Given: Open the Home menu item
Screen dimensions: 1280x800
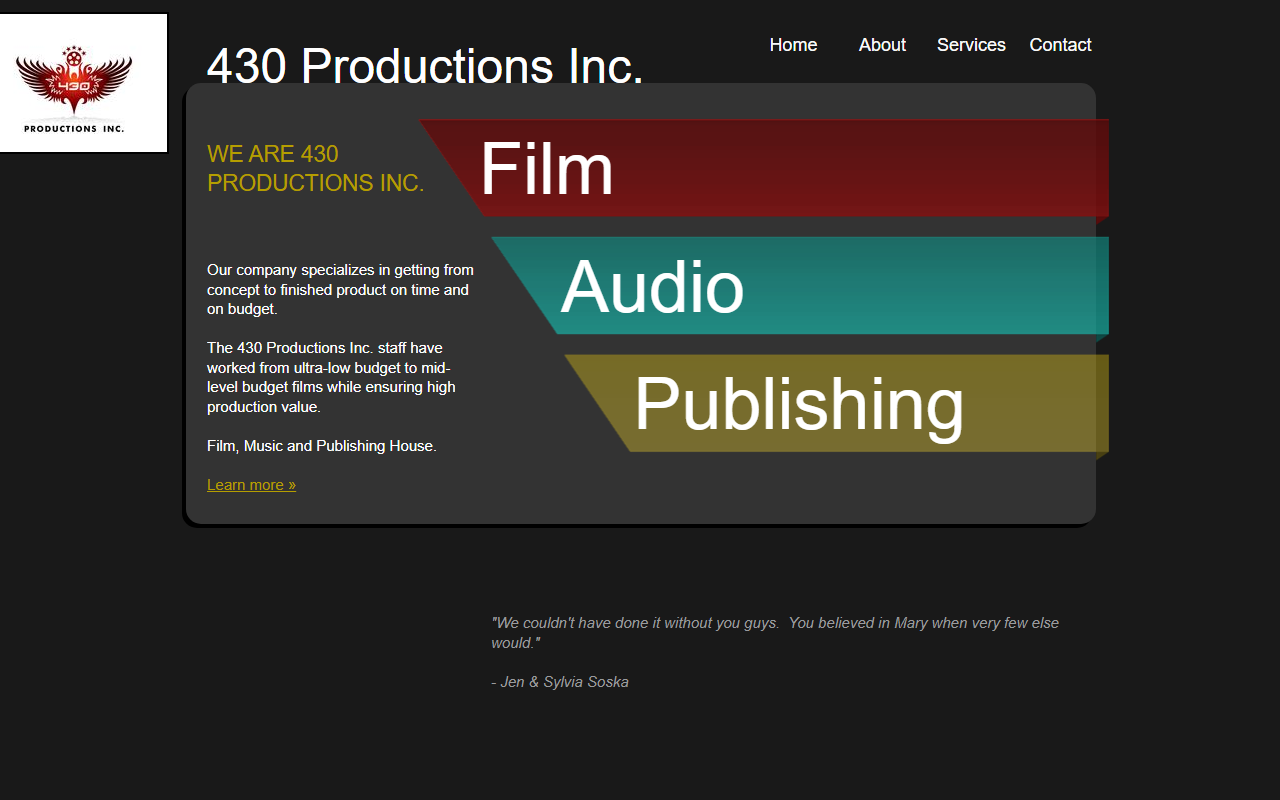Looking at the screenshot, I should point(793,45).
